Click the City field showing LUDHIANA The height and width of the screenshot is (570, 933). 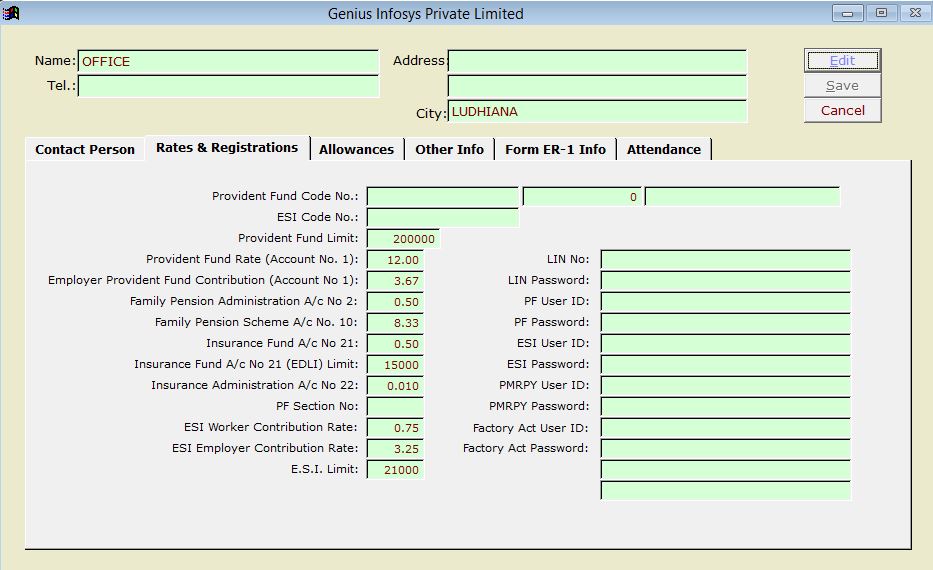(x=597, y=112)
